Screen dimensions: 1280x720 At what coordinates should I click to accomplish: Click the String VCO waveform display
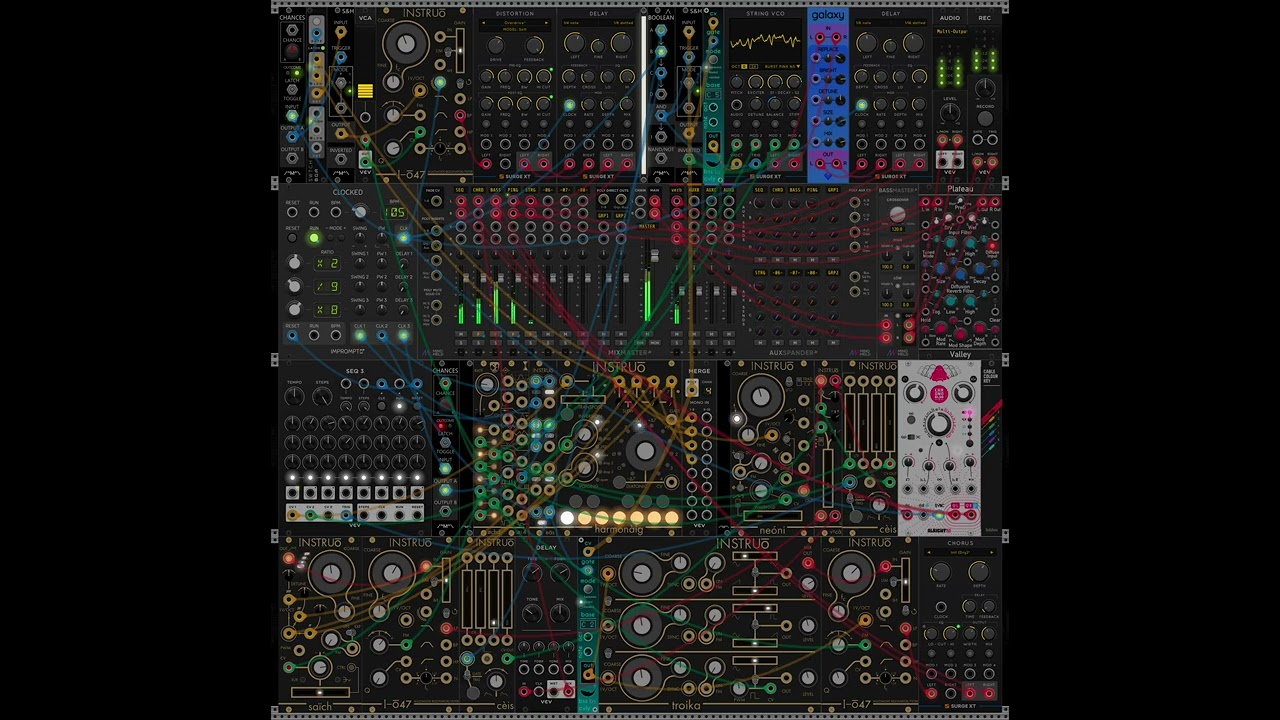coord(765,41)
